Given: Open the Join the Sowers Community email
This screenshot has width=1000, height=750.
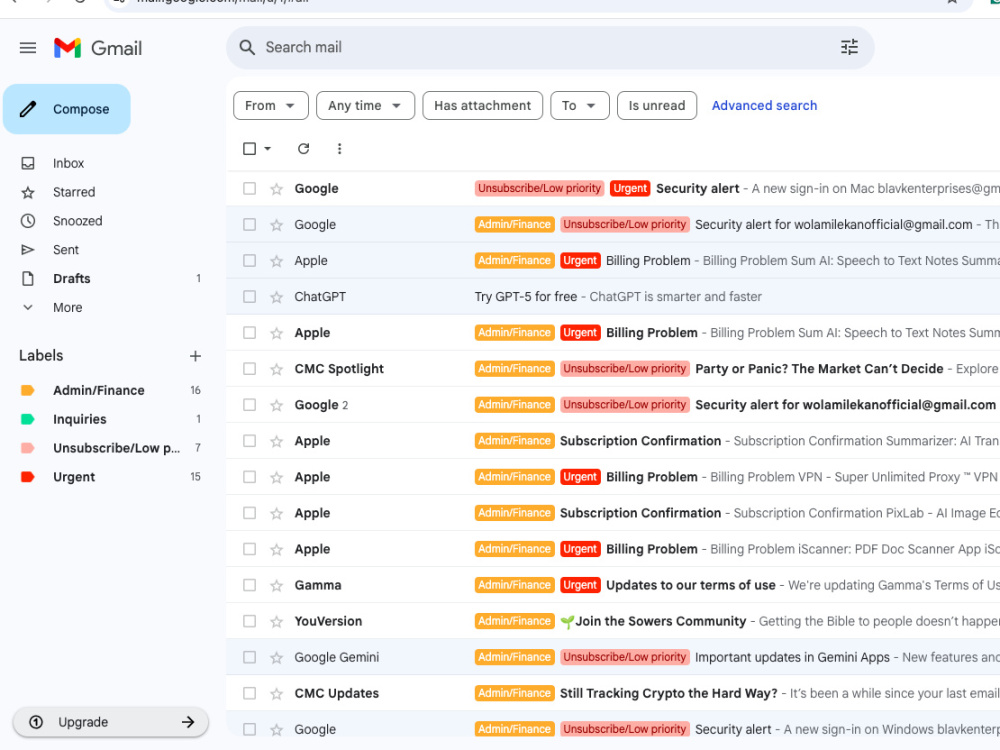Looking at the screenshot, I should coord(613,621).
